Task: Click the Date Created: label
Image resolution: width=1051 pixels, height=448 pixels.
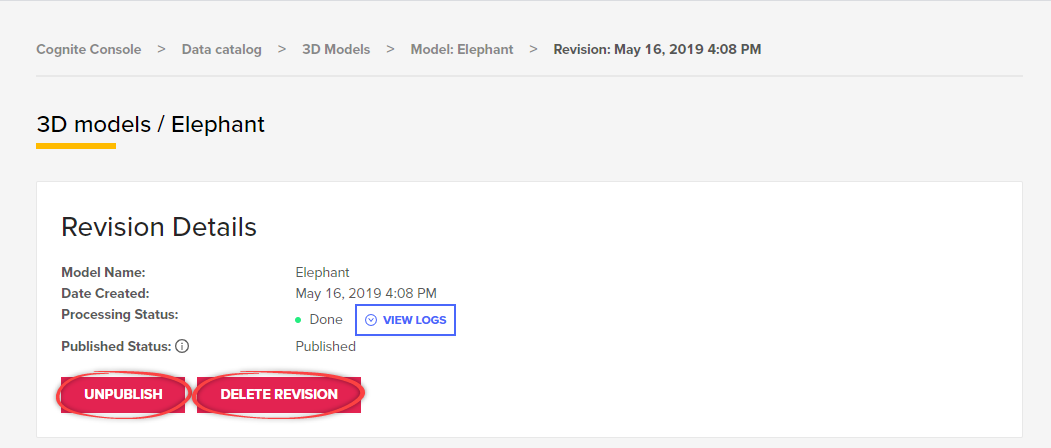Action: click(105, 293)
